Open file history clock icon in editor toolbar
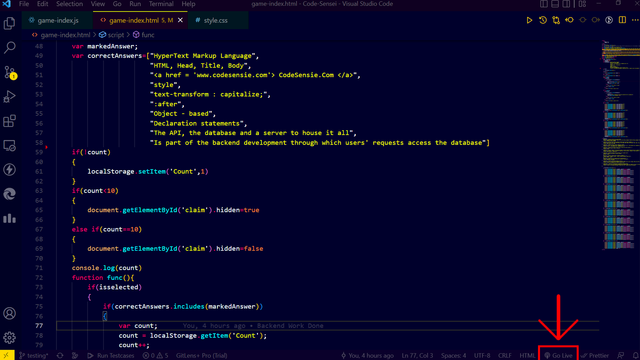 (543, 20)
